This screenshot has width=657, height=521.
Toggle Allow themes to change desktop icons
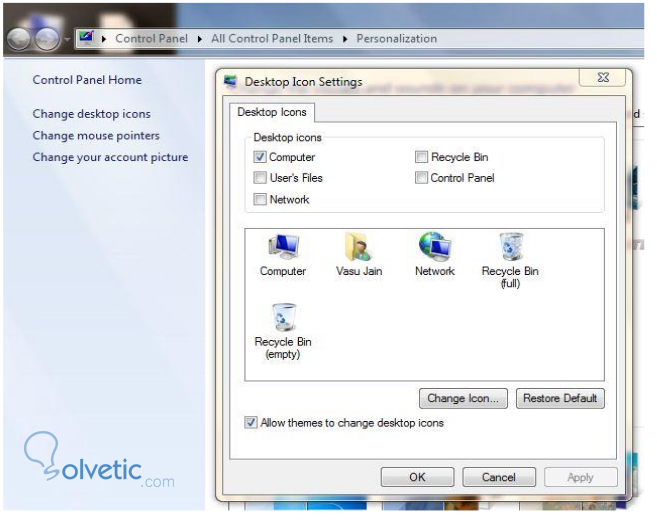(251, 423)
